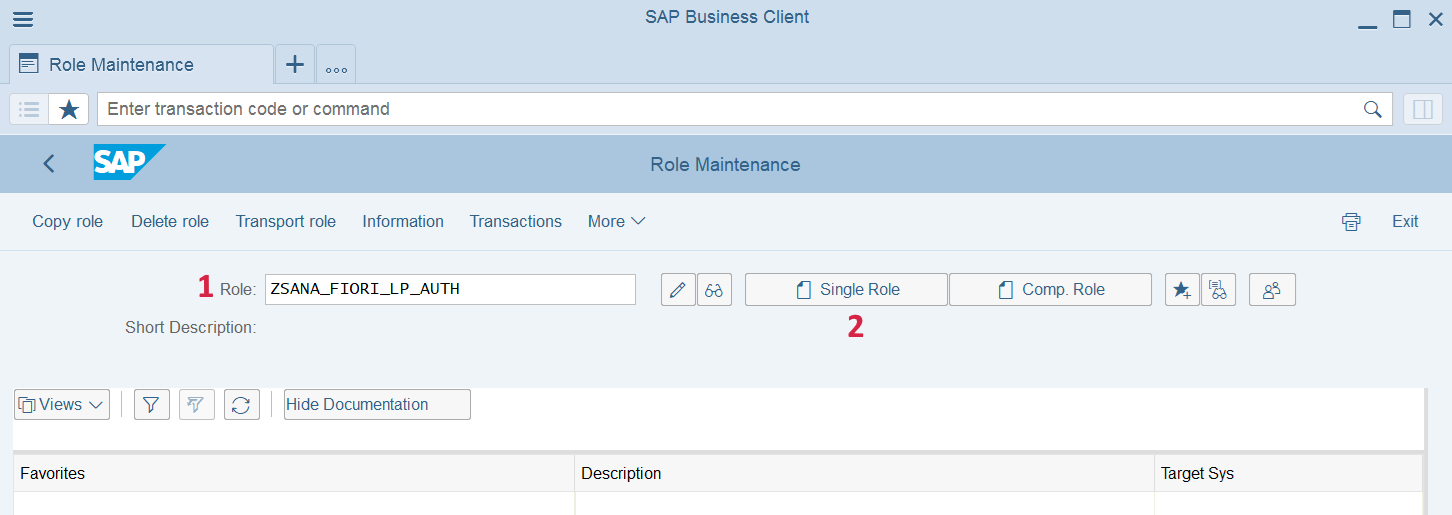Screen dimensions: 1452x515
Task: Click the Role name input field
Action: click(450, 289)
